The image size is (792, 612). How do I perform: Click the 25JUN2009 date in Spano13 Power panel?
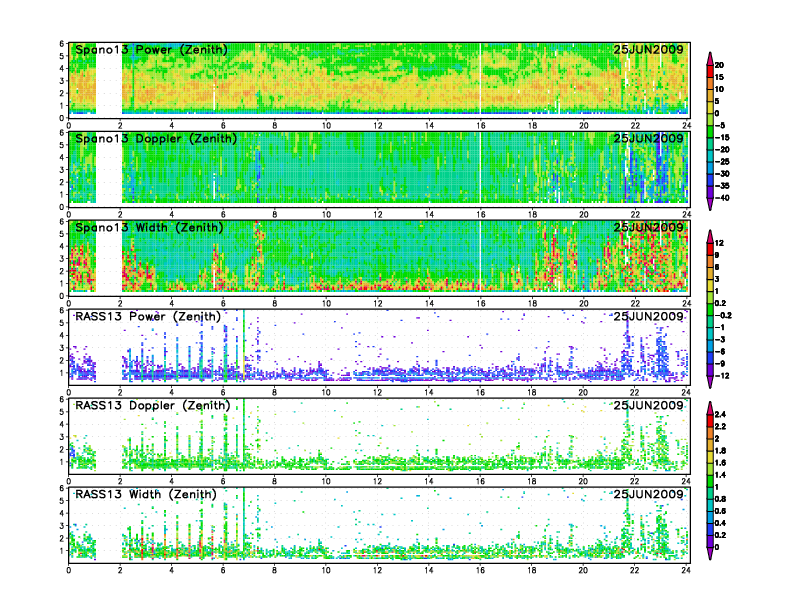tap(649, 49)
